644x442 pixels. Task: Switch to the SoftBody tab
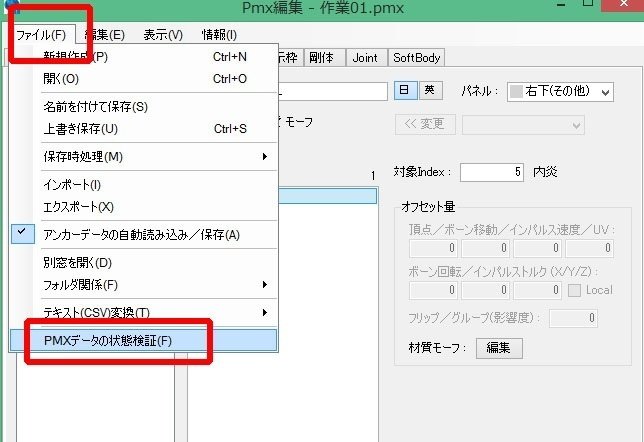[x=416, y=58]
